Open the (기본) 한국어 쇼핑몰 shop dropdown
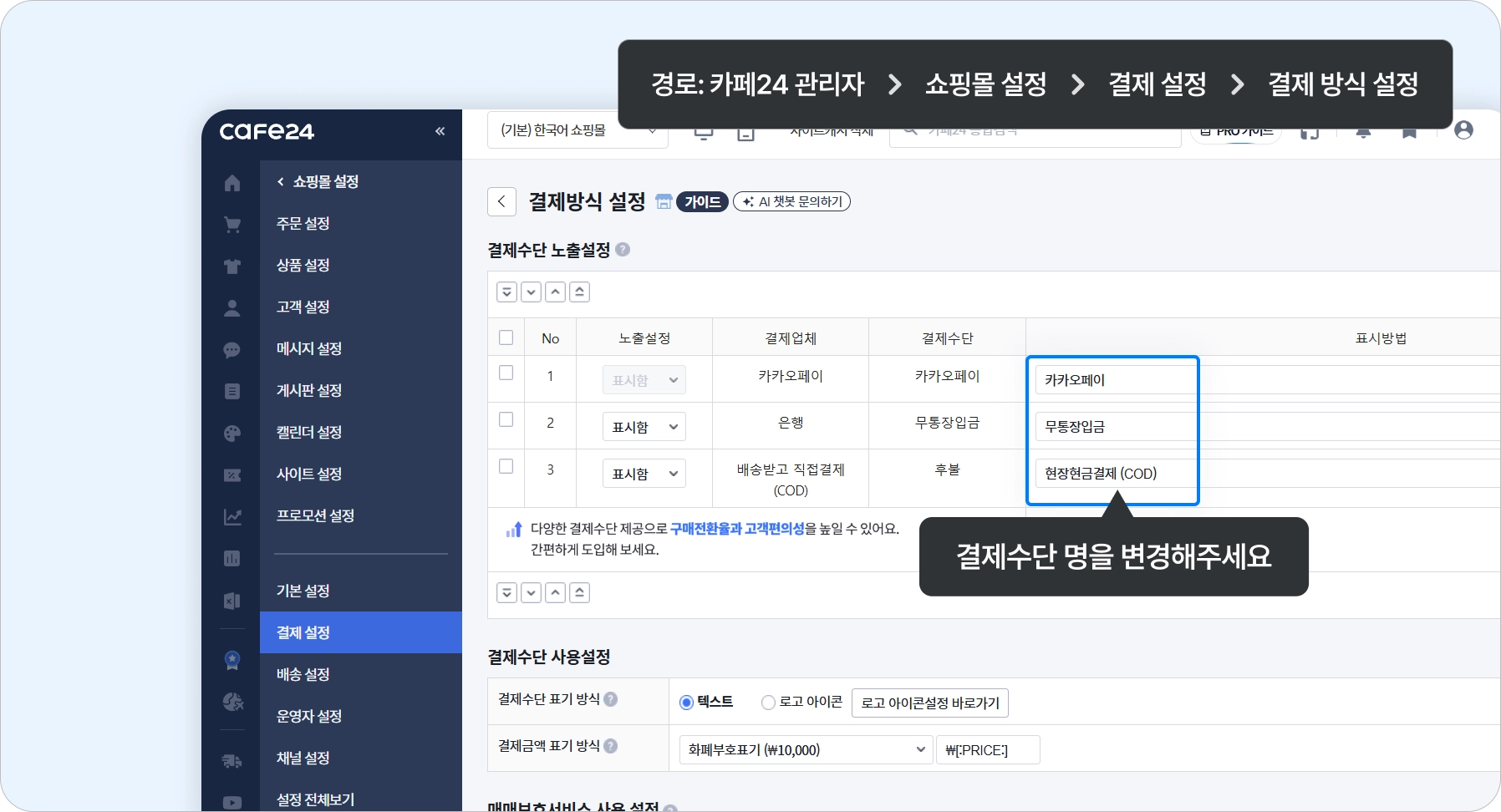Screen dimensions: 1501x812 [578, 130]
